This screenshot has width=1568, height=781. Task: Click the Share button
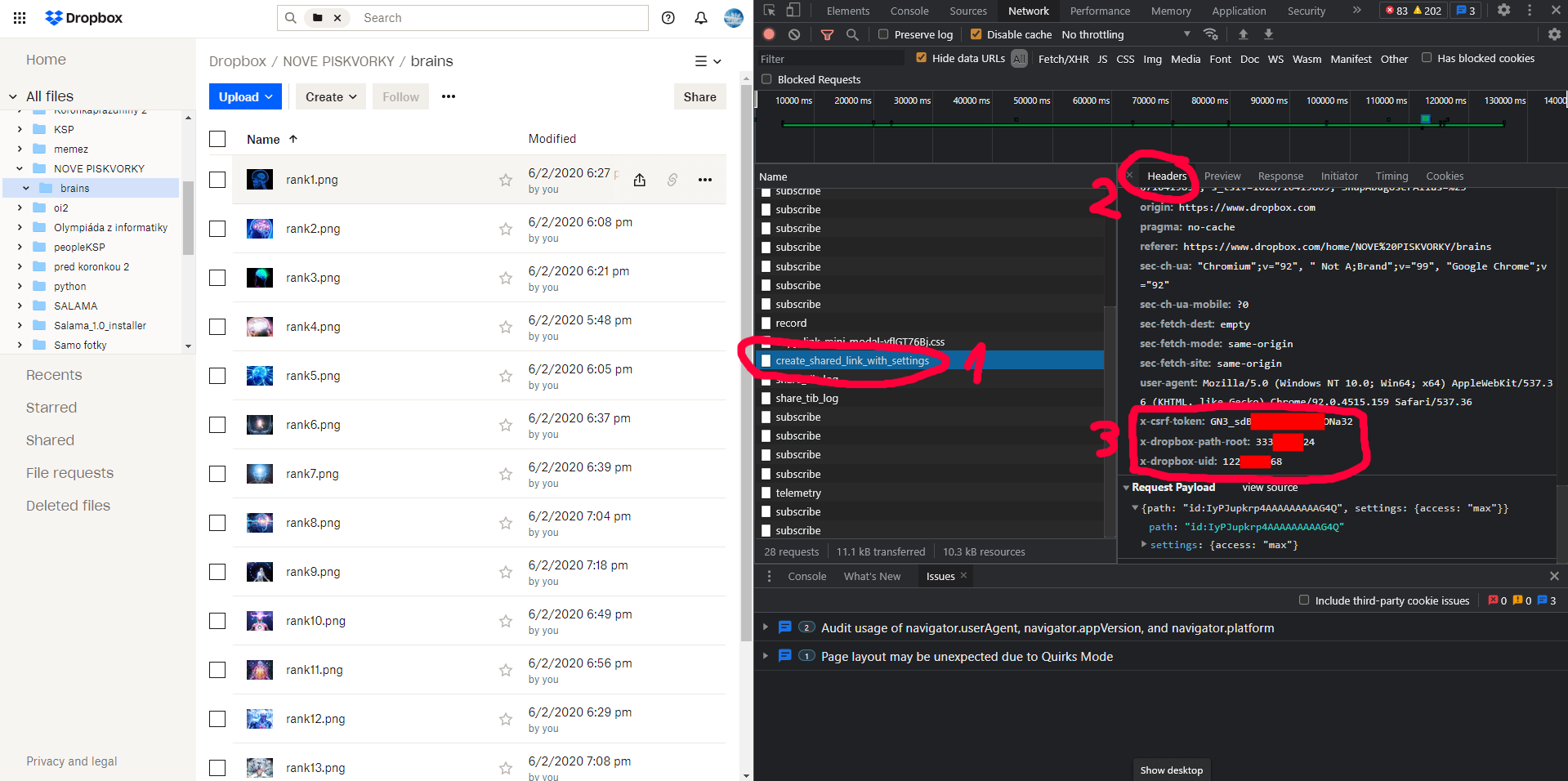pyautogui.click(x=700, y=96)
